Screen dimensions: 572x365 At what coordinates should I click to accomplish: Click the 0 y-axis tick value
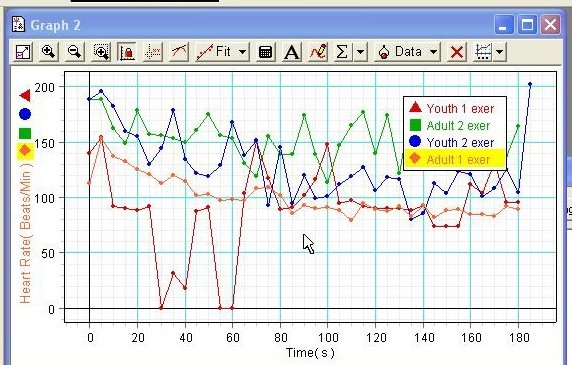[x=51, y=309]
